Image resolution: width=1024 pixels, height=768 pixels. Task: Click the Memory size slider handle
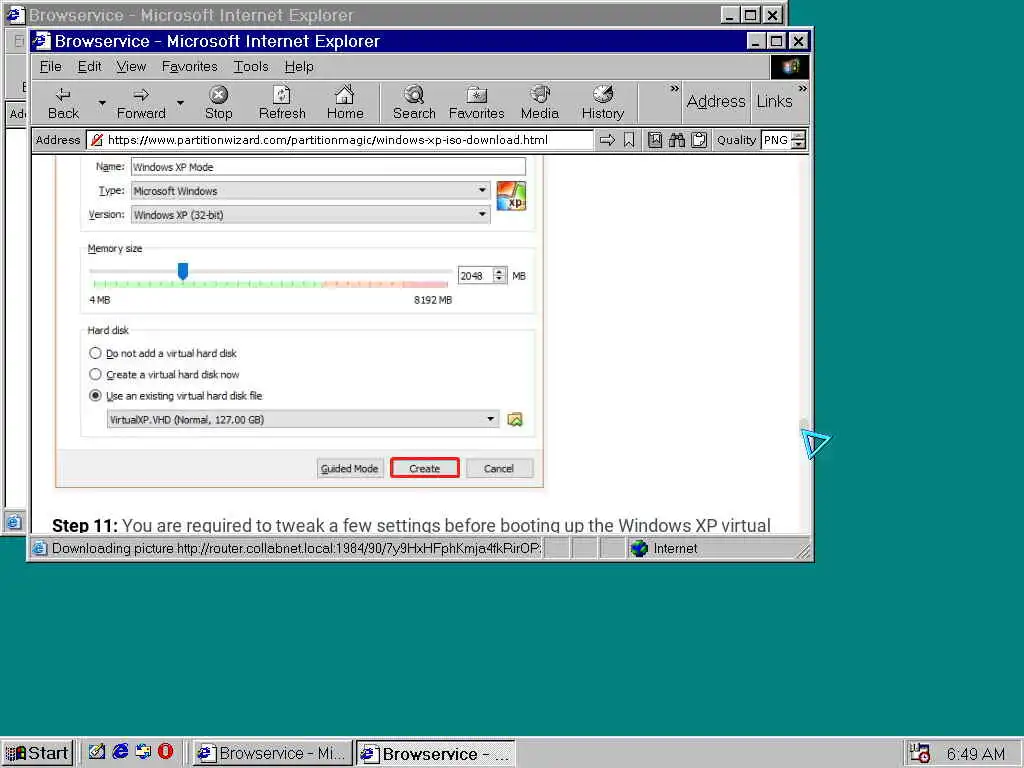click(183, 270)
